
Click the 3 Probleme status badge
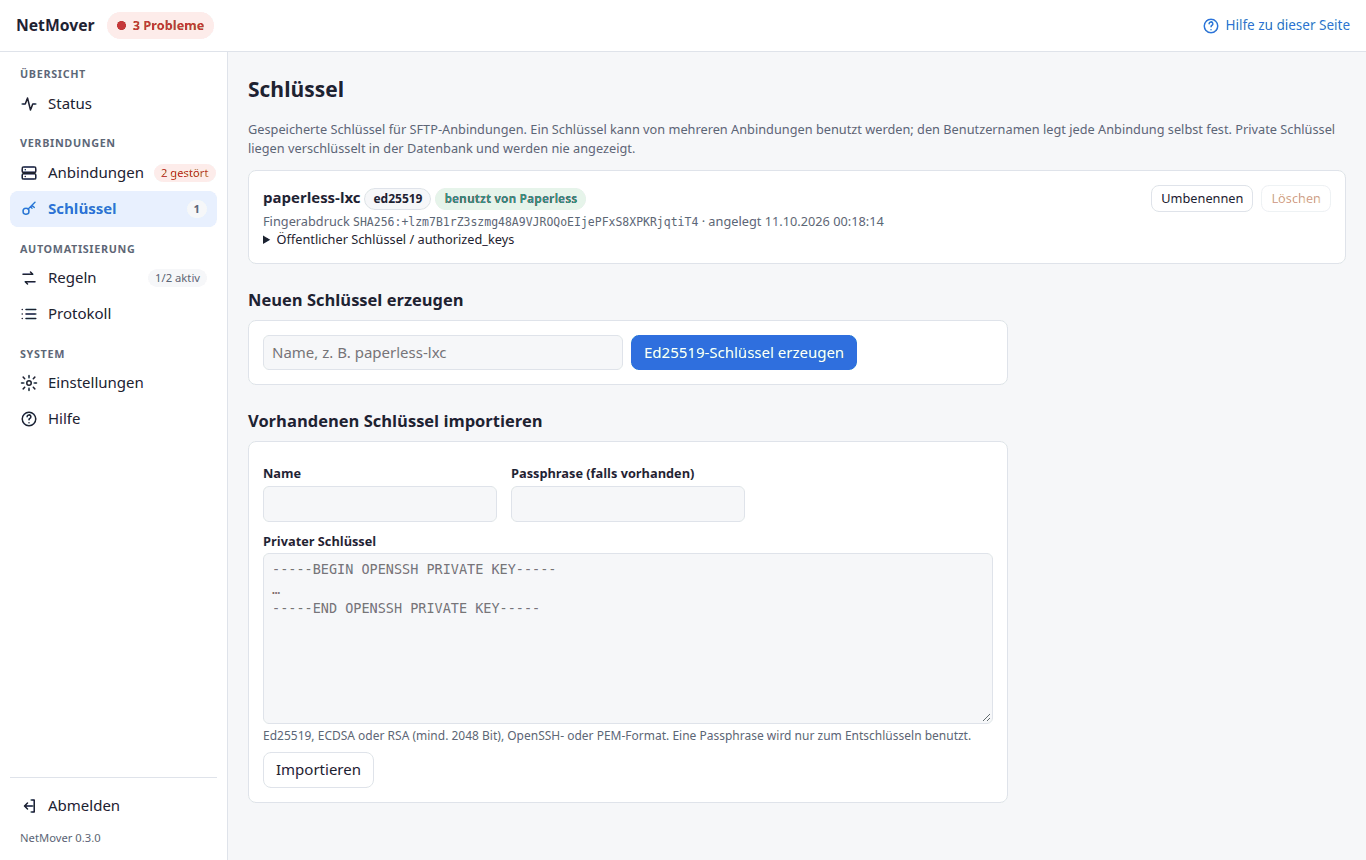160,25
